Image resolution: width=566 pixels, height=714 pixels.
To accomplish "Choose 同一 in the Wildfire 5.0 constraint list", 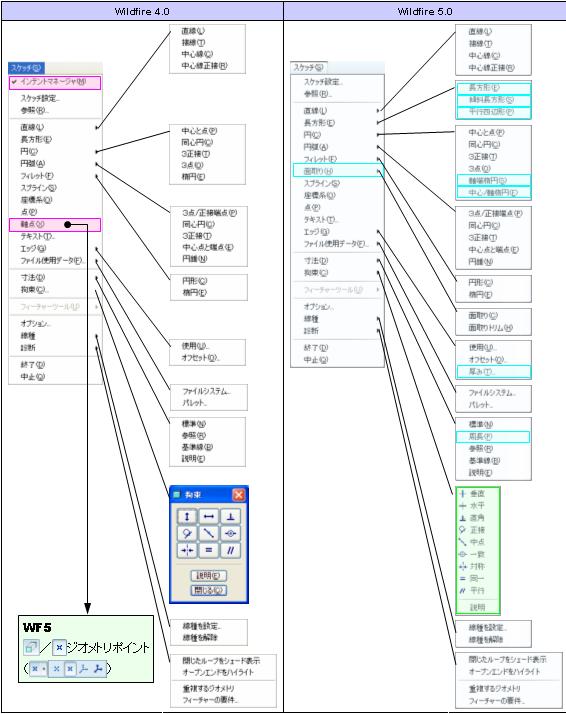I will (x=478, y=578).
